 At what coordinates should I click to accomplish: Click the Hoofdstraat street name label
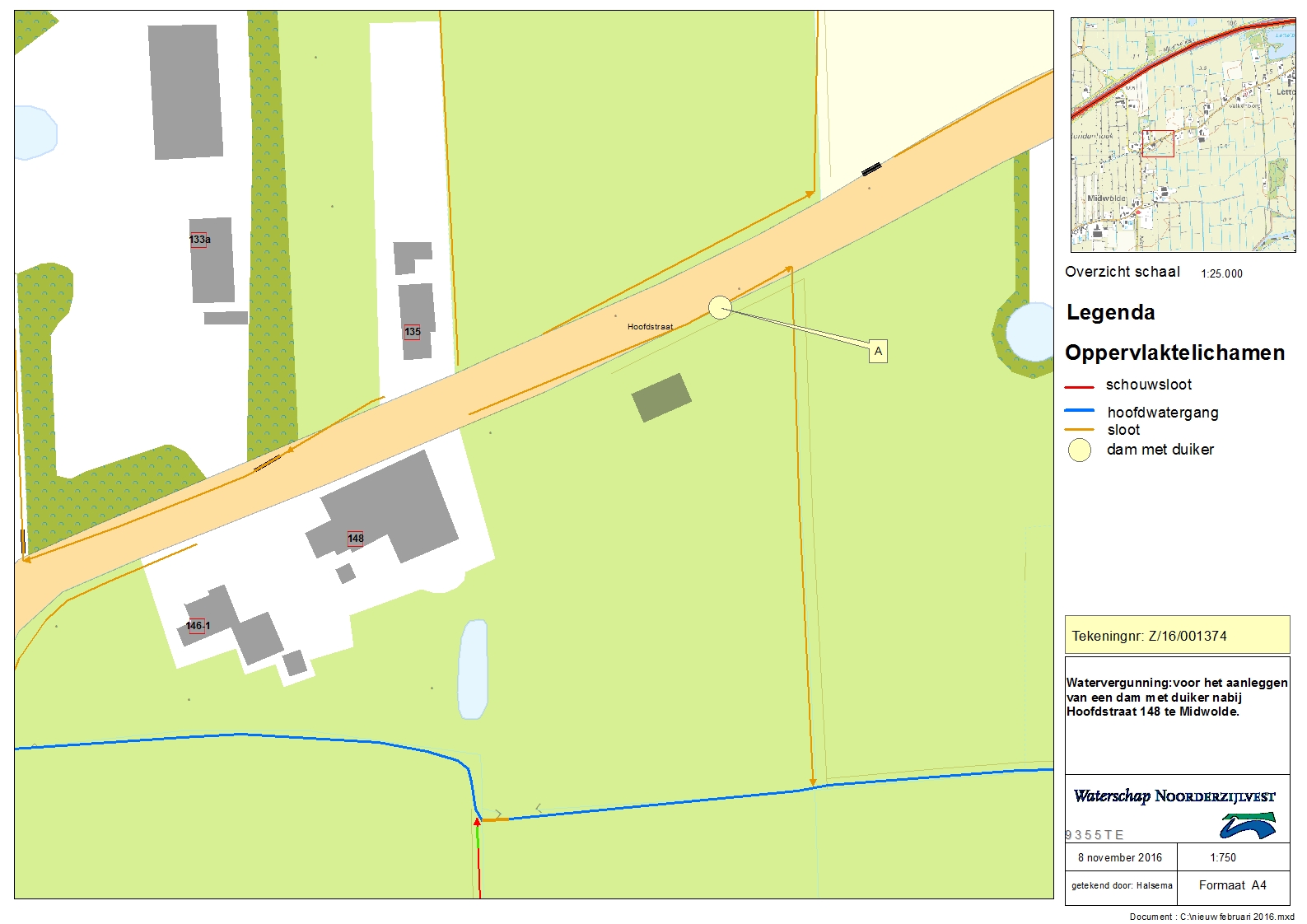point(650,327)
